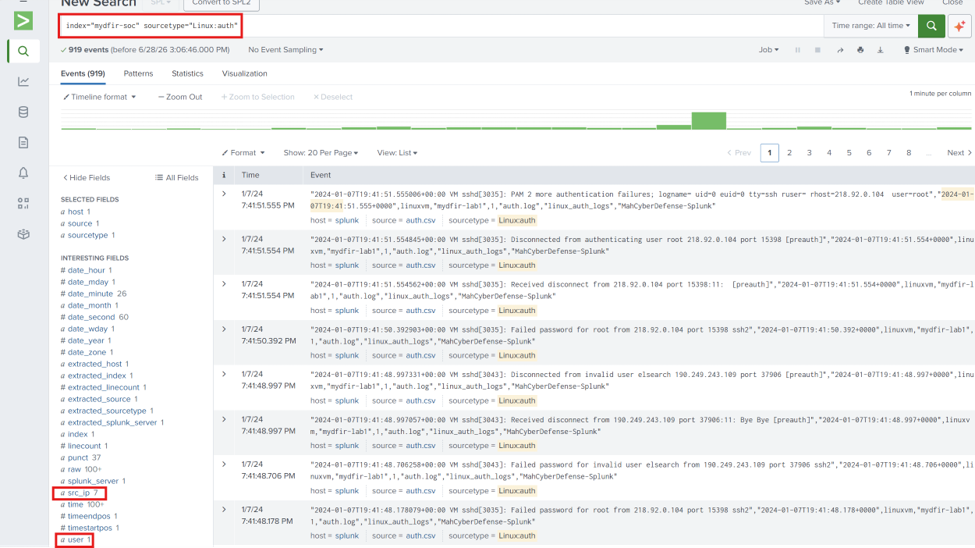Image resolution: width=975 pixels, height=548 pixels.
Task: Open the No Event Sampling dropdown
Action: (x=285, y=50)
